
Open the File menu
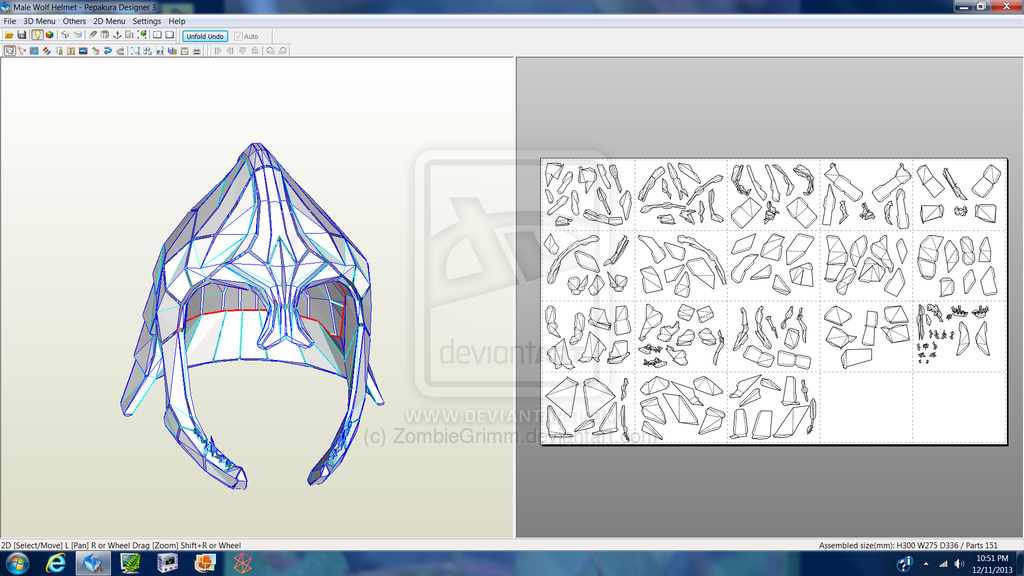tap(10, 21)
